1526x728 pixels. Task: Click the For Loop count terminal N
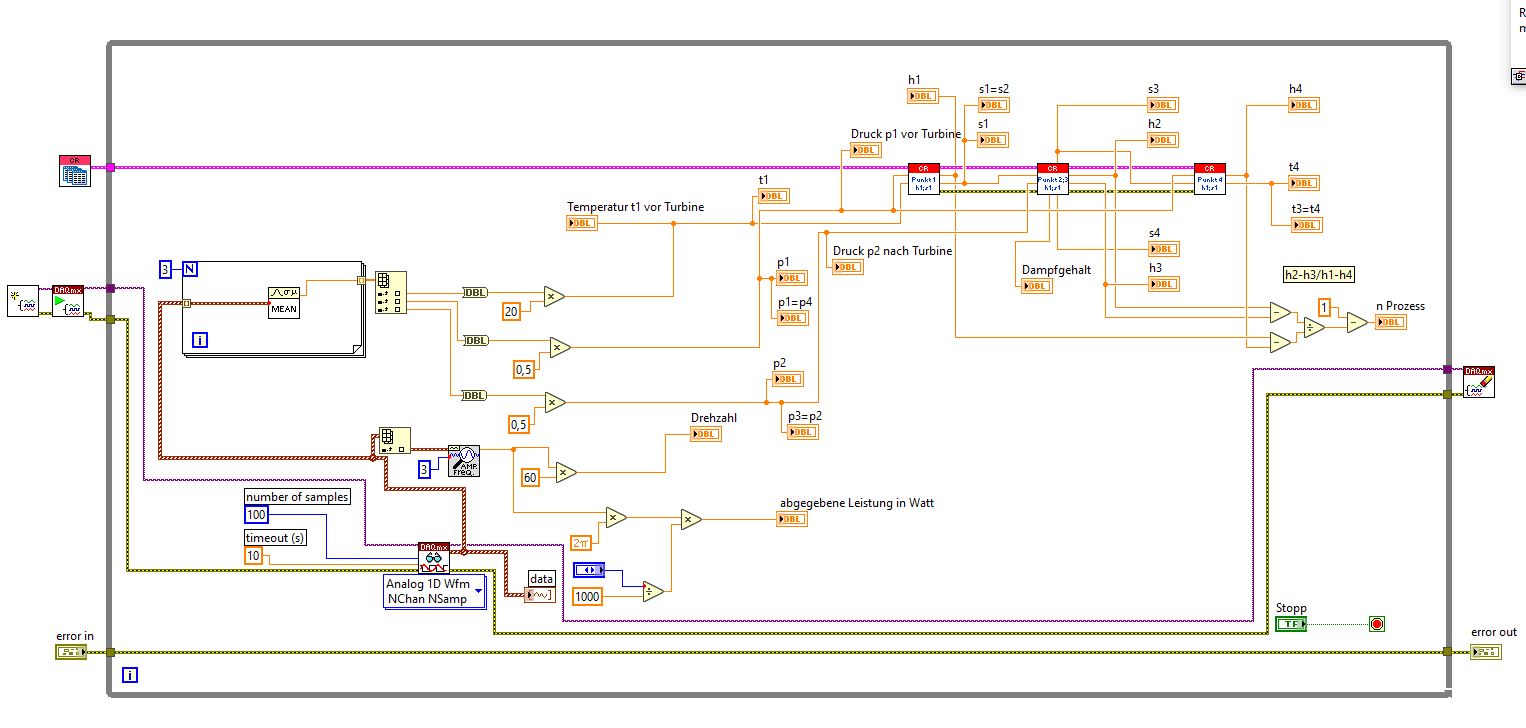pos(189,268)
